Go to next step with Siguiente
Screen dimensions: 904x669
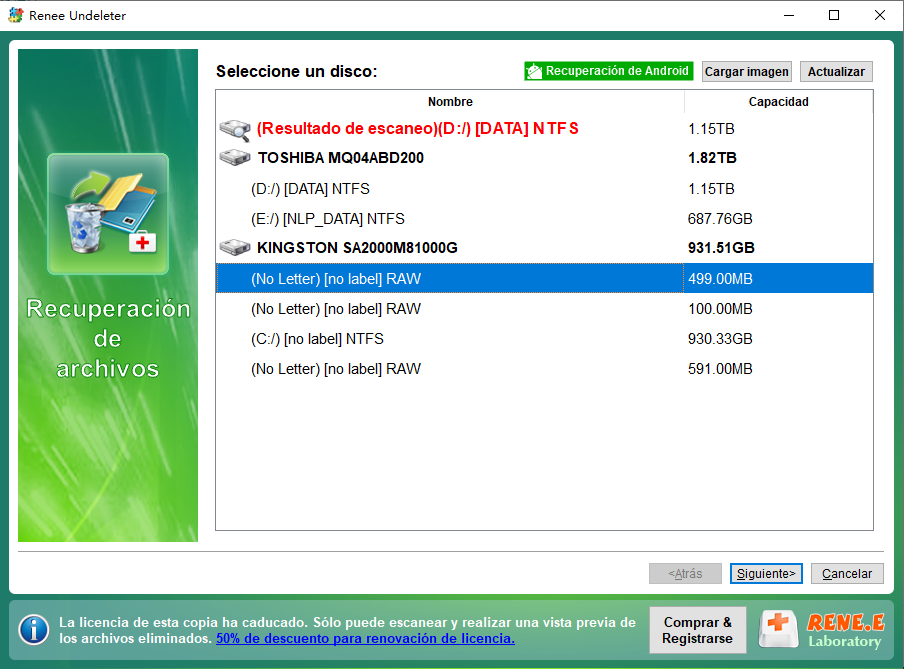[x=766, y=573]
